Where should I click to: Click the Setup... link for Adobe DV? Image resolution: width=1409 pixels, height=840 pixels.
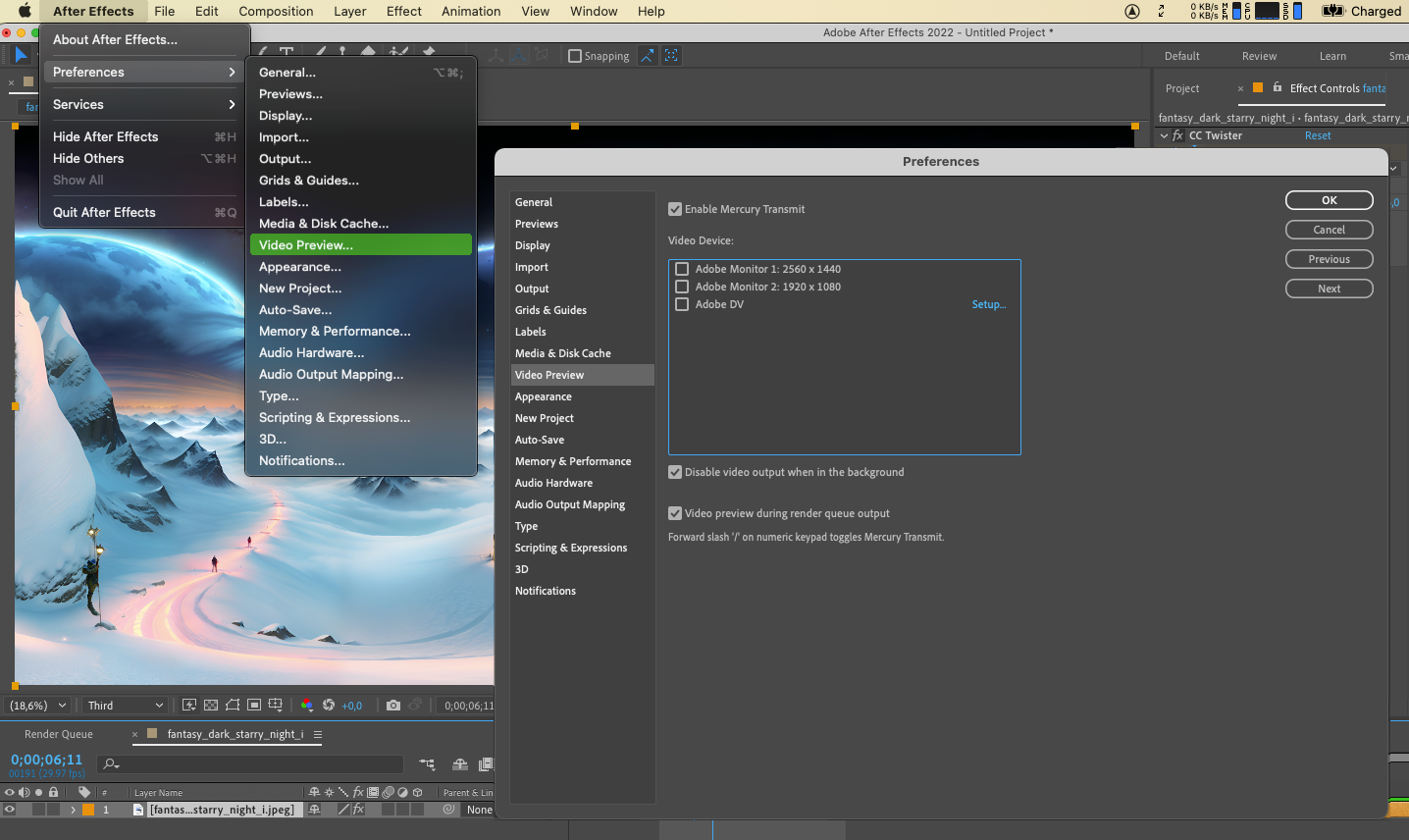click(x=988, y=304)
